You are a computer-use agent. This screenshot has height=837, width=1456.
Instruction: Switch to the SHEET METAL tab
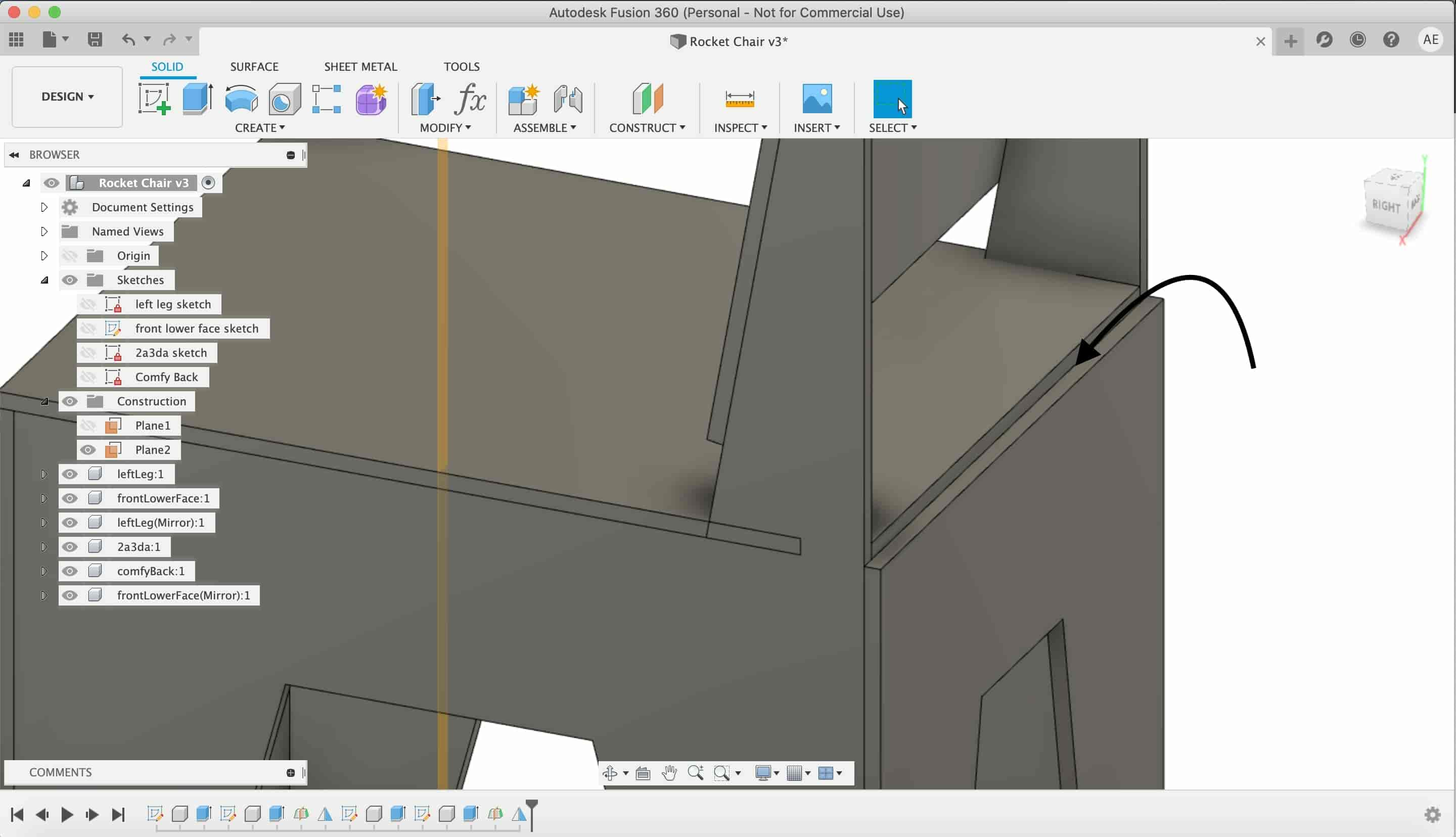(x=360, y=67)
